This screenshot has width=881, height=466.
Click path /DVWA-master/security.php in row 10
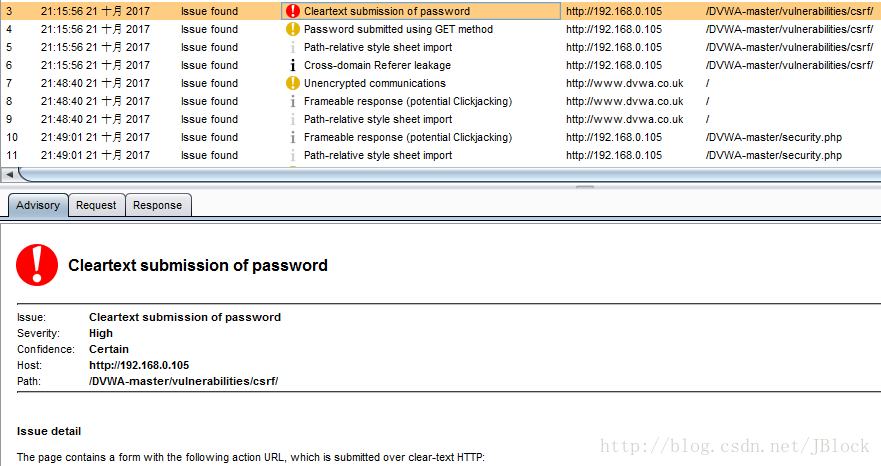pos(774,137)
